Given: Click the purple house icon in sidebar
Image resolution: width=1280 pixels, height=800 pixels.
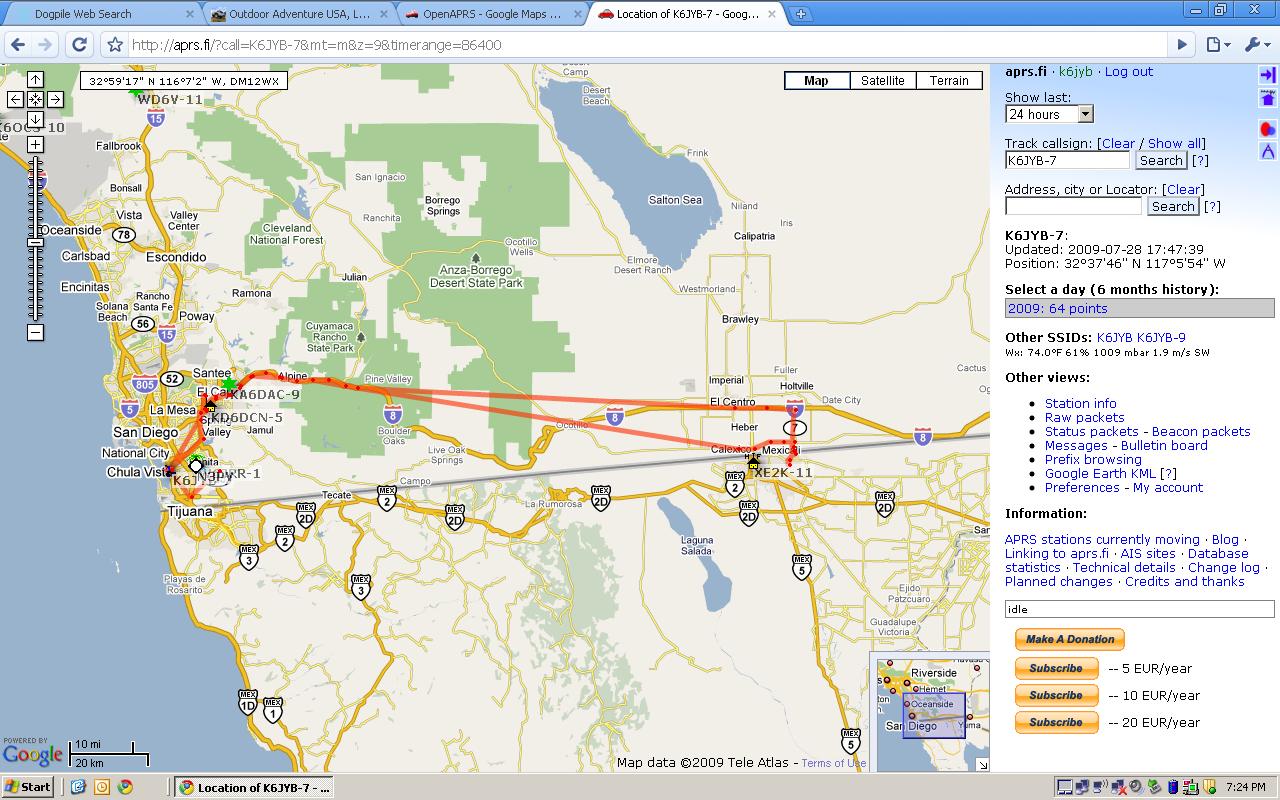Looking at the screenshot, I should point(1267,98).
